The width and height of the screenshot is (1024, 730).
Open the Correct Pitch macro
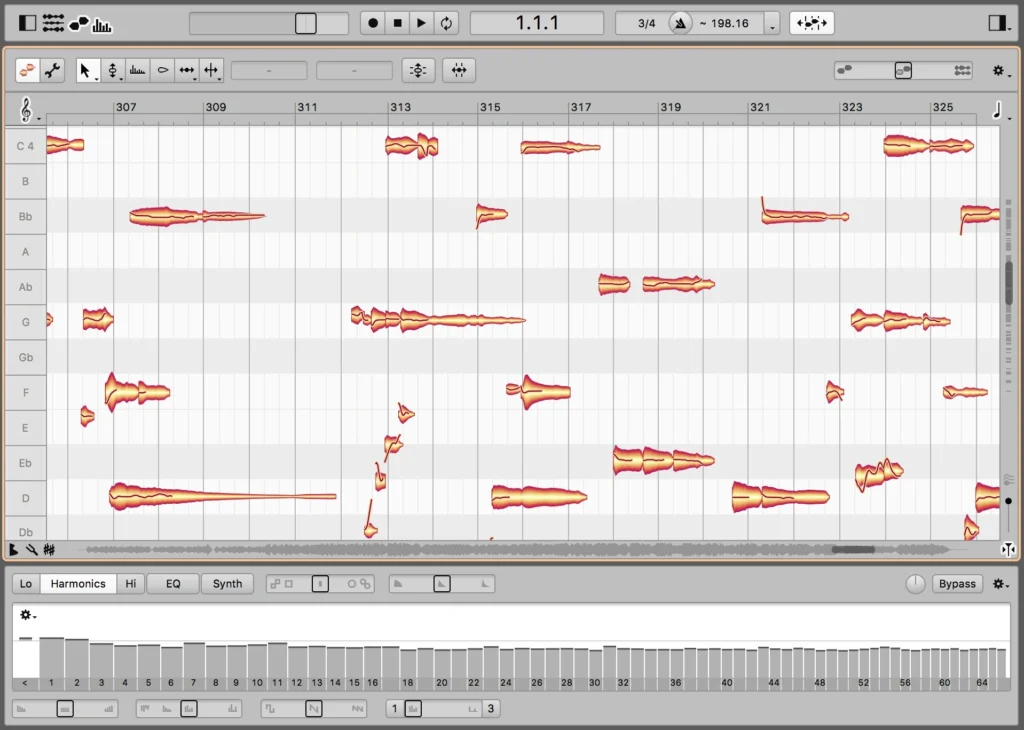pyautogui.click(x=417, y=70)
